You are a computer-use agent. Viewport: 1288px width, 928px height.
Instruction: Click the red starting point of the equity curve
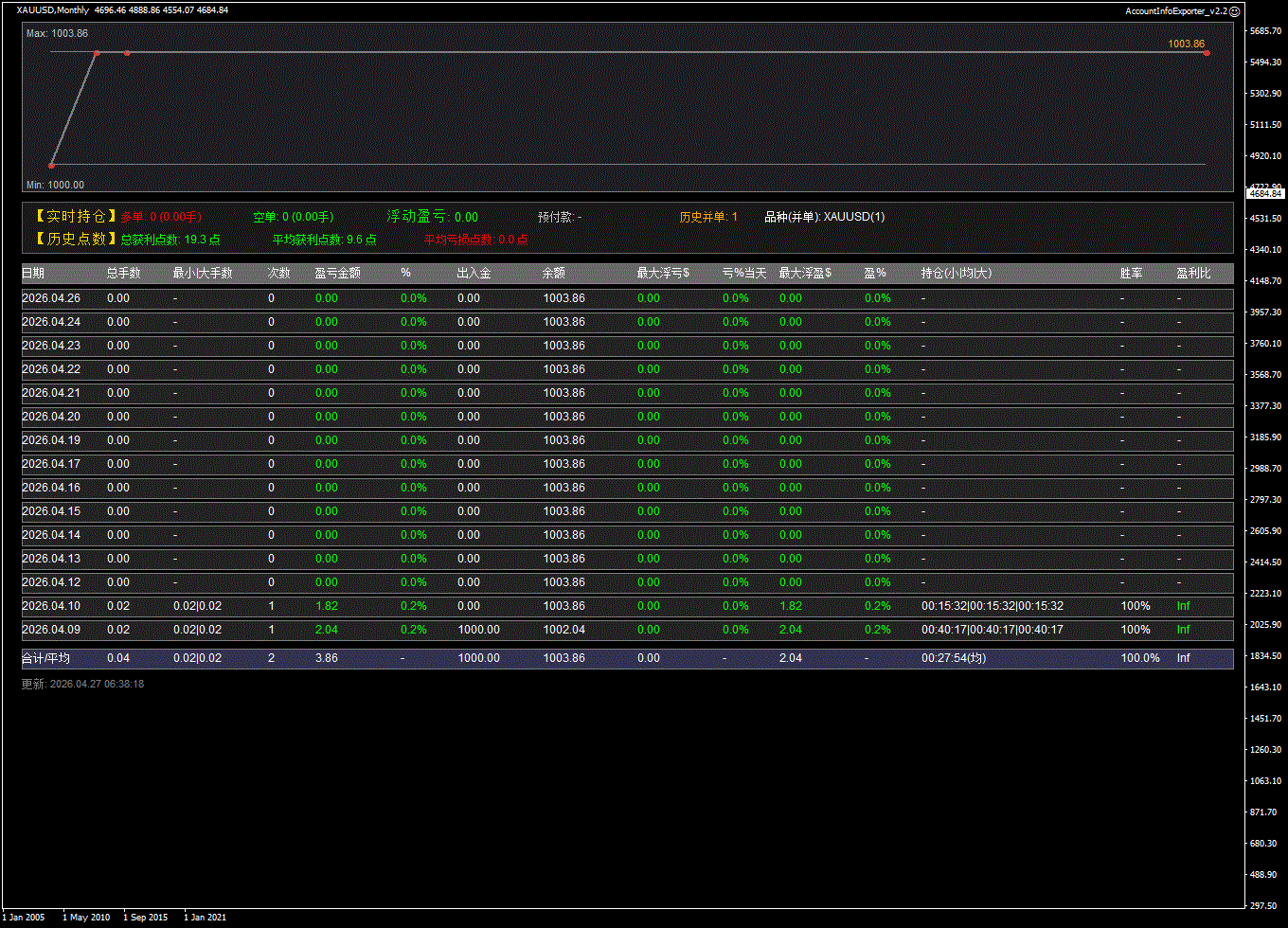[x=51, y=165]
